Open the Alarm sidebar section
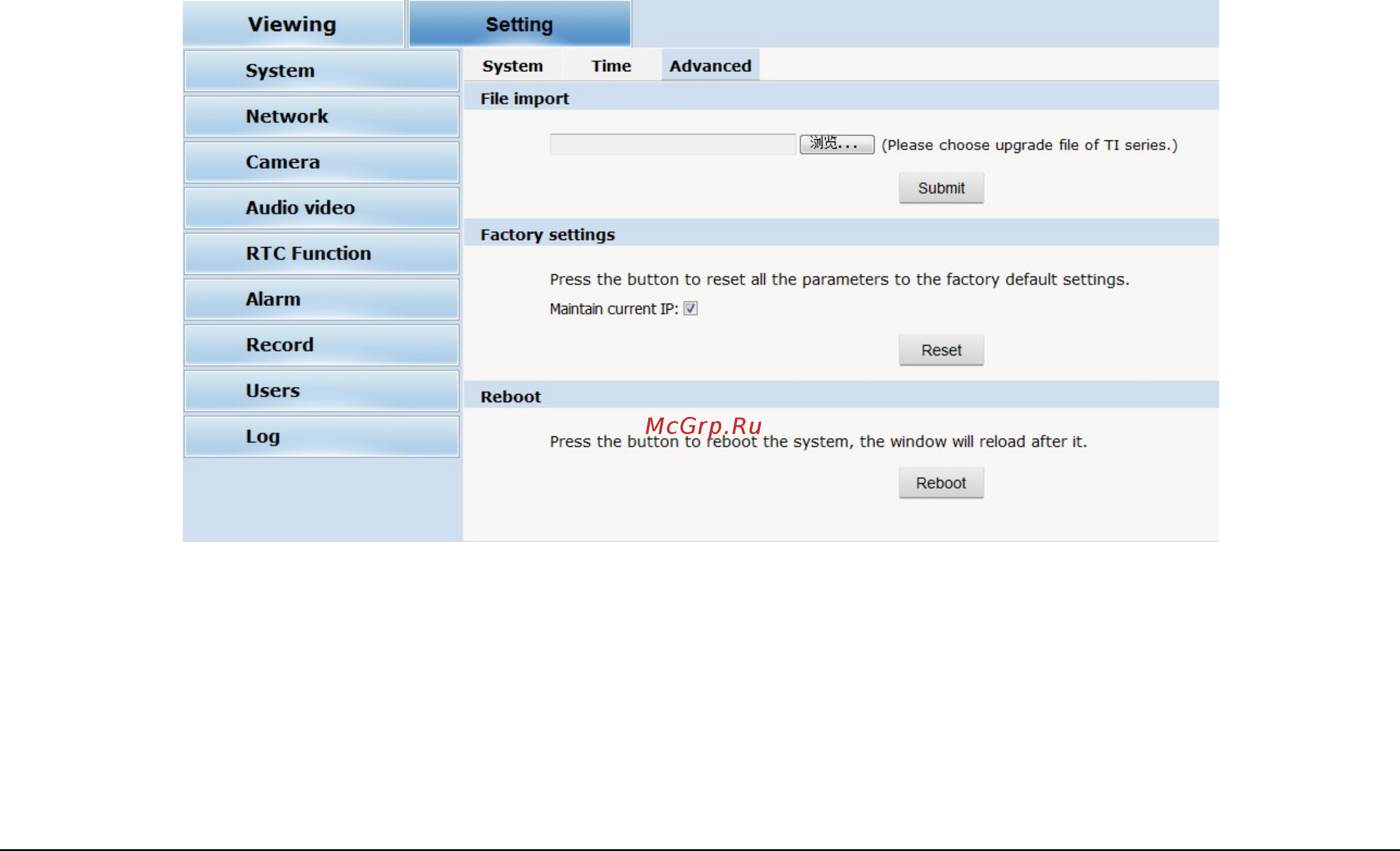1400x851 pixels. tap(321, 299)
